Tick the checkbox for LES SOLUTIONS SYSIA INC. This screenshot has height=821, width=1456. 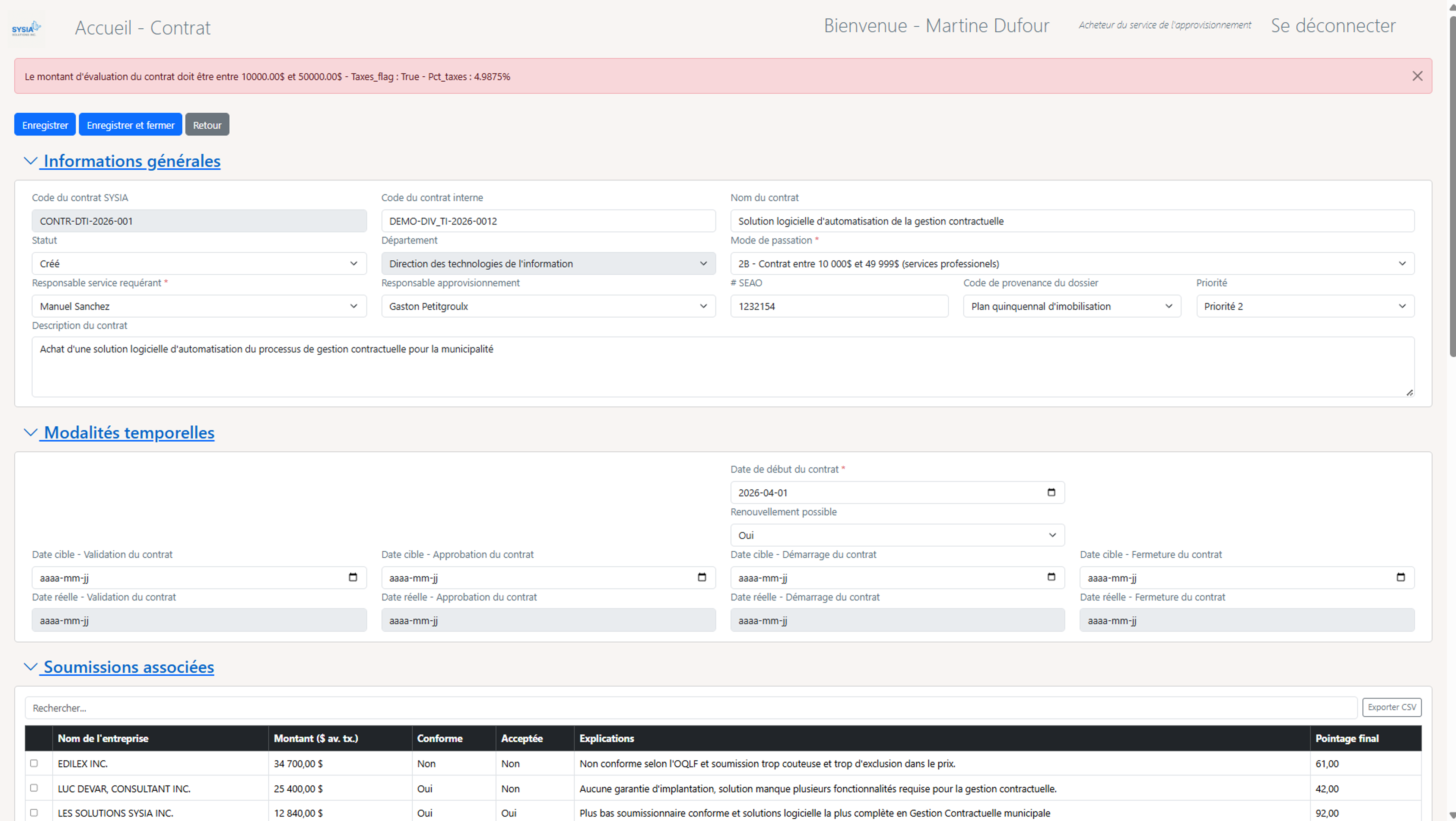click(34, 813)
